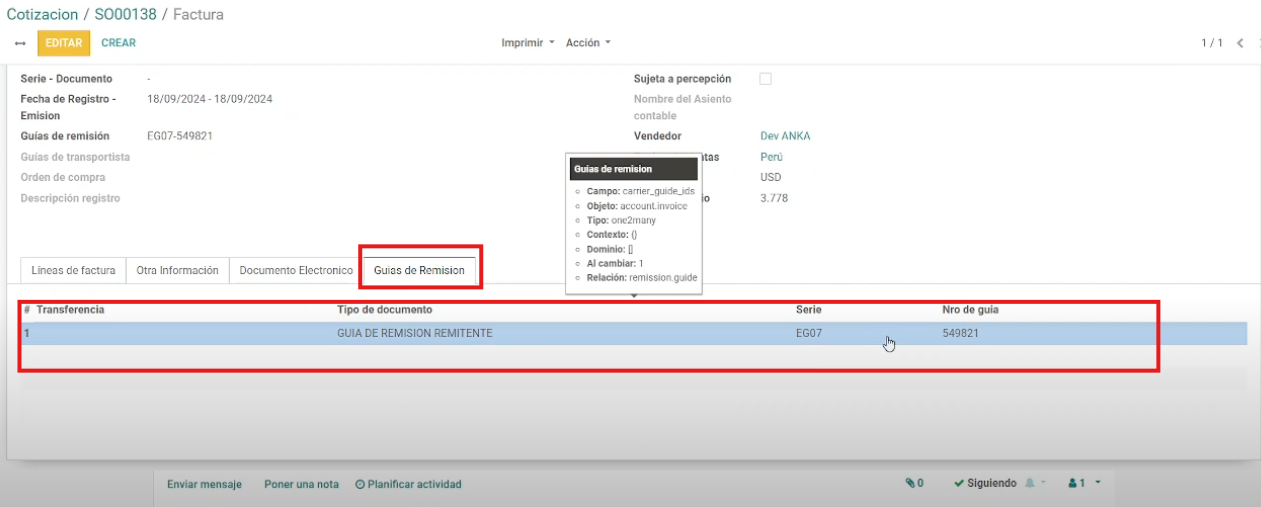The height and width of the screenshot is (507, 1261).
Task: Select the Documento Electronico tab
Action: tap(296, 271)
